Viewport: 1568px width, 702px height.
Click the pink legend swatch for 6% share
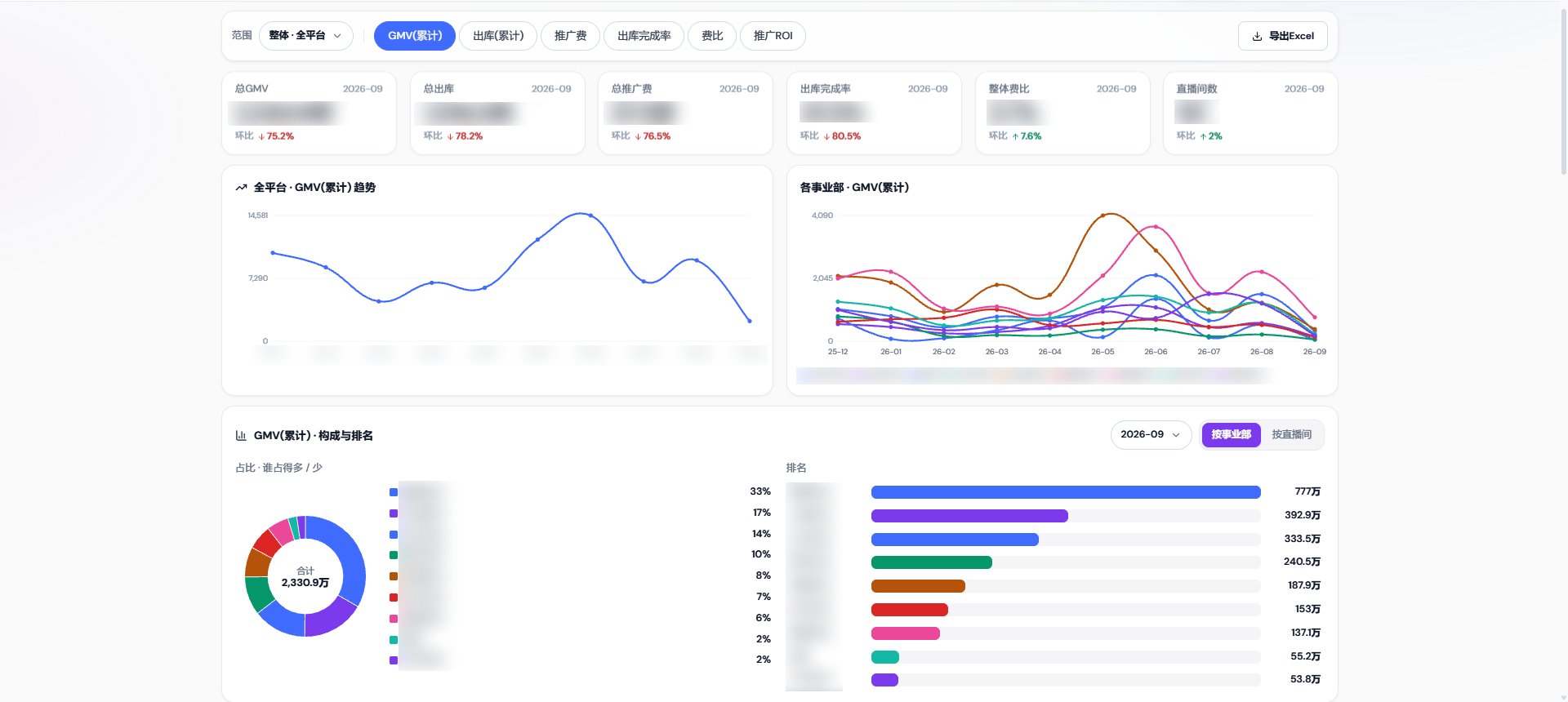click(394, 619)
